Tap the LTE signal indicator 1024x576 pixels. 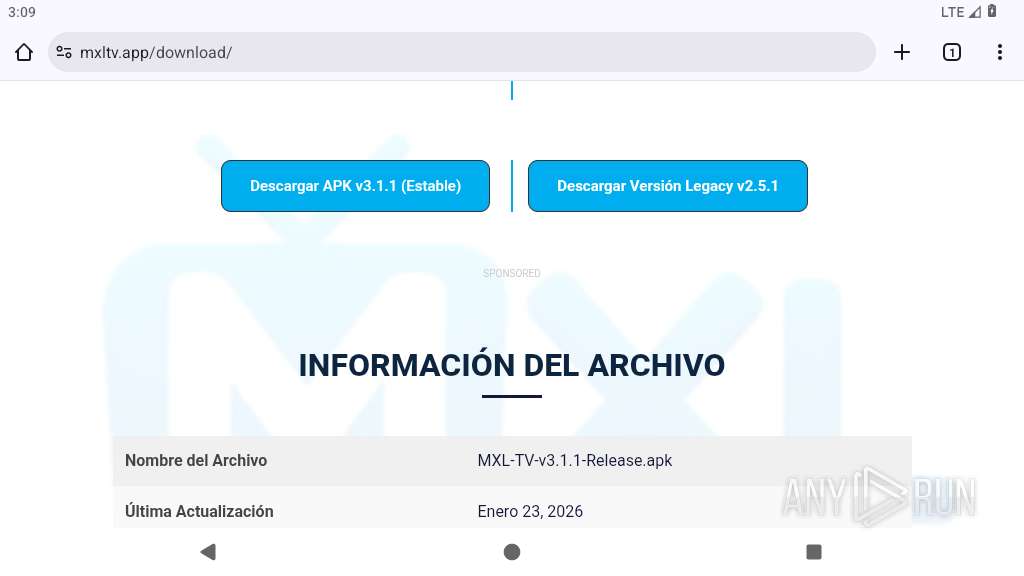(x=961, y=12)
